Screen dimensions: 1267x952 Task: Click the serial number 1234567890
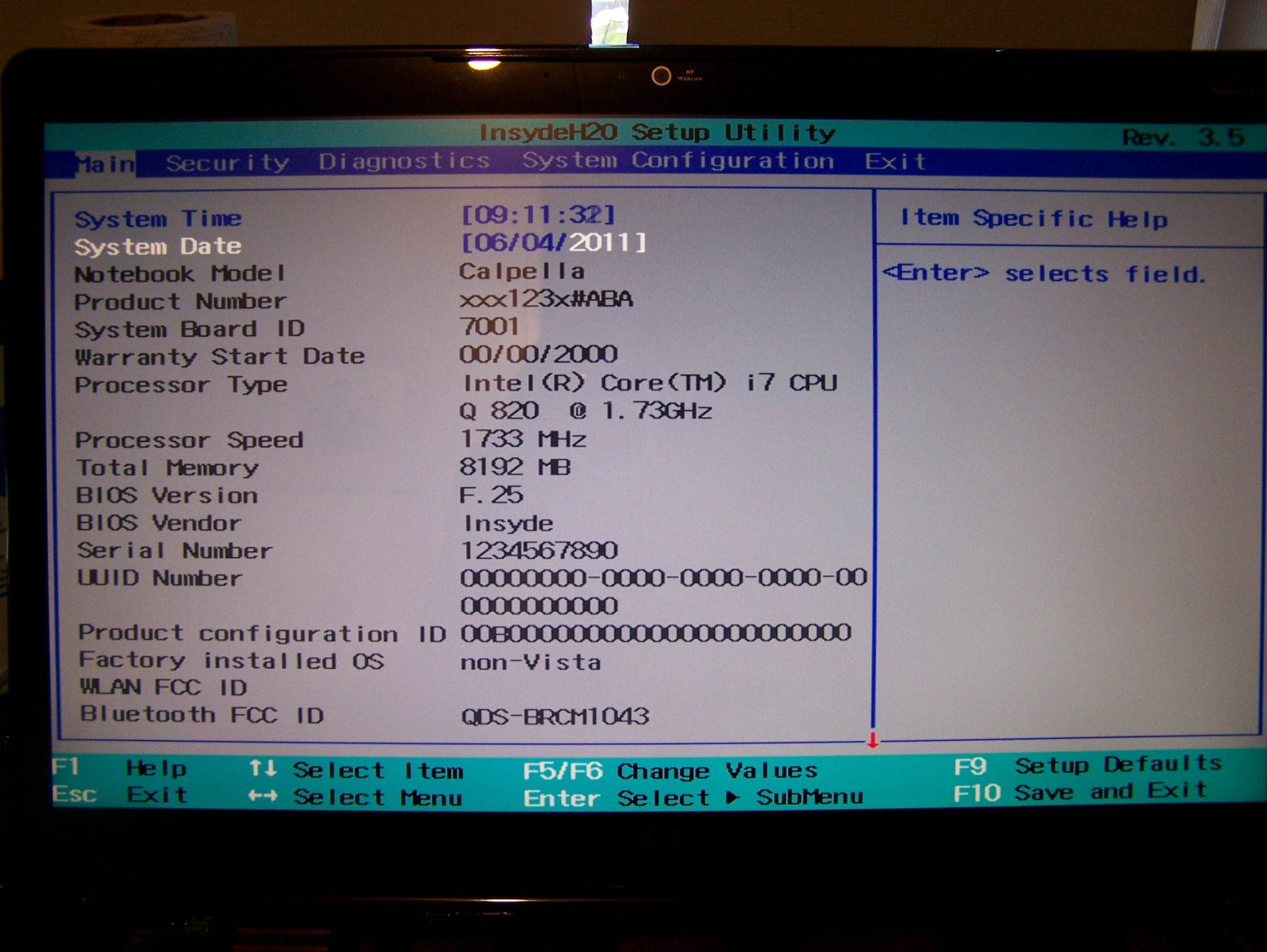539,550
